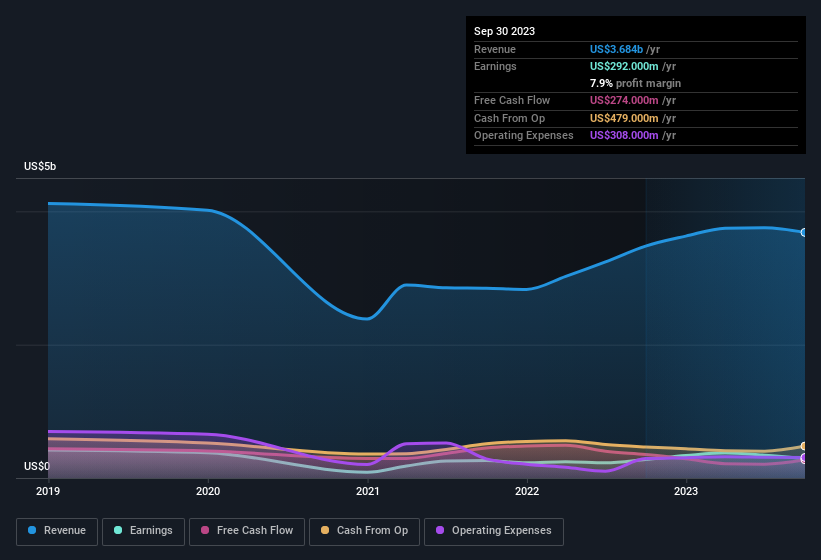Click the Sep 30 2023 tooltip date
This screenshot has width=821, height=560.
(x=504, y=31)
